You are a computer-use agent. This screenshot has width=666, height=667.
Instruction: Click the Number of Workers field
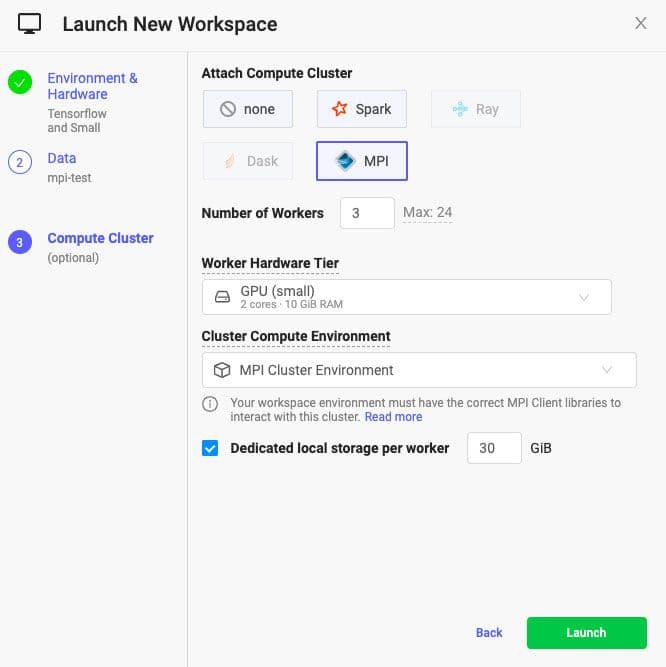pos(367,213)
